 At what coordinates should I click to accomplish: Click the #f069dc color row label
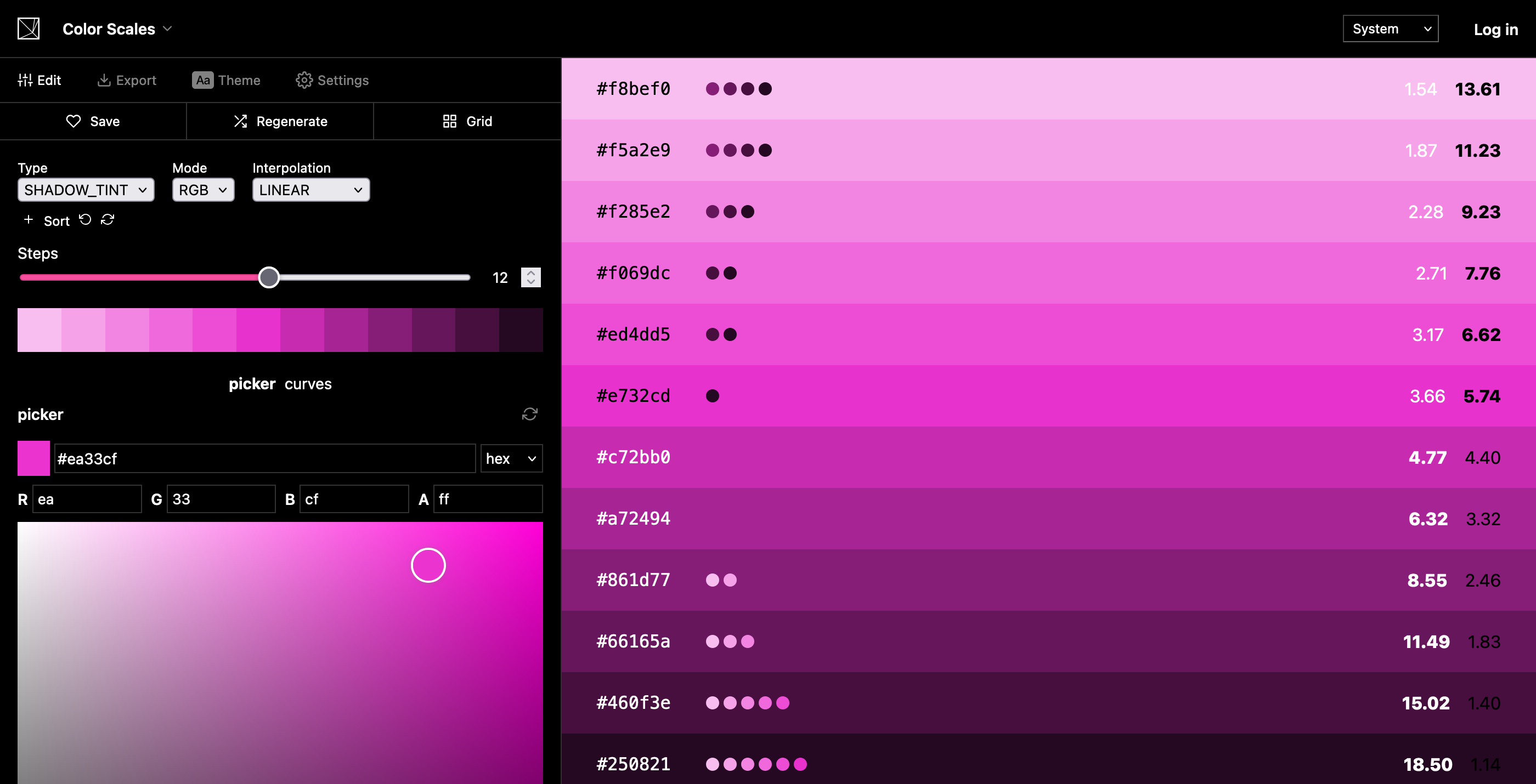pos(633,273)
